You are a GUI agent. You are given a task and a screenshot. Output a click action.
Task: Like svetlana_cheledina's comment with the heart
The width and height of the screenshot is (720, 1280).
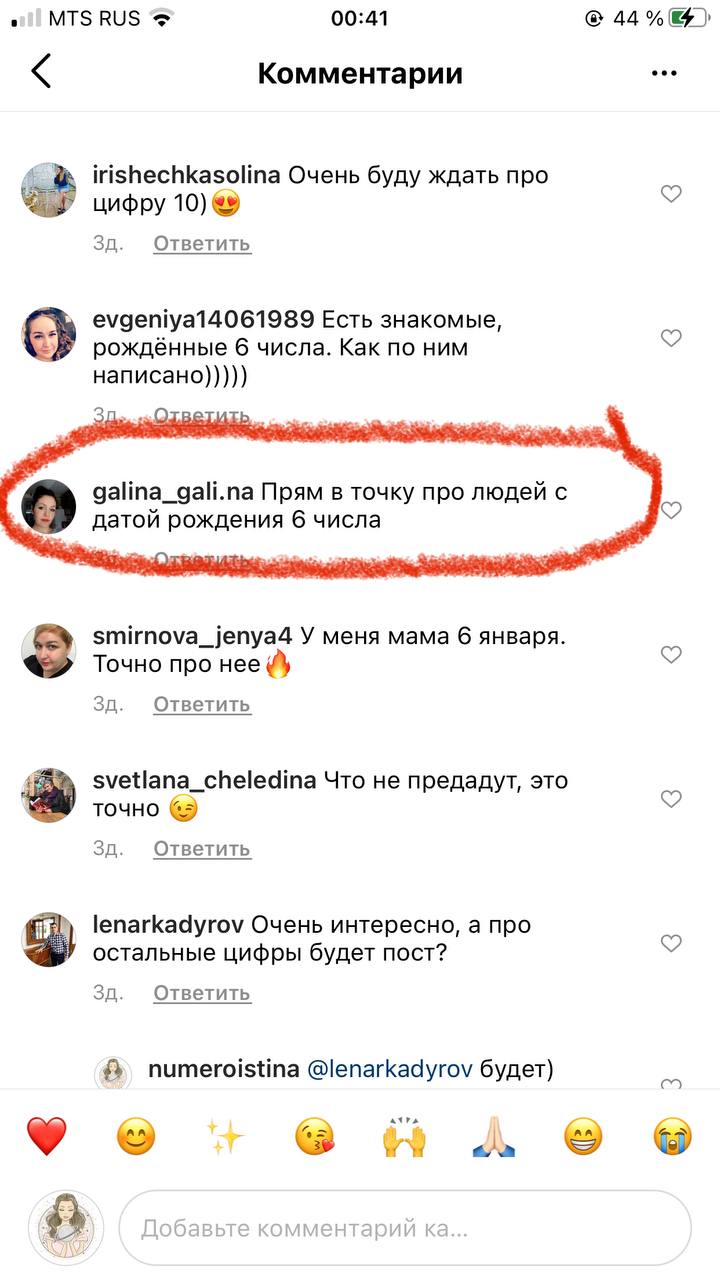point(671,798)
